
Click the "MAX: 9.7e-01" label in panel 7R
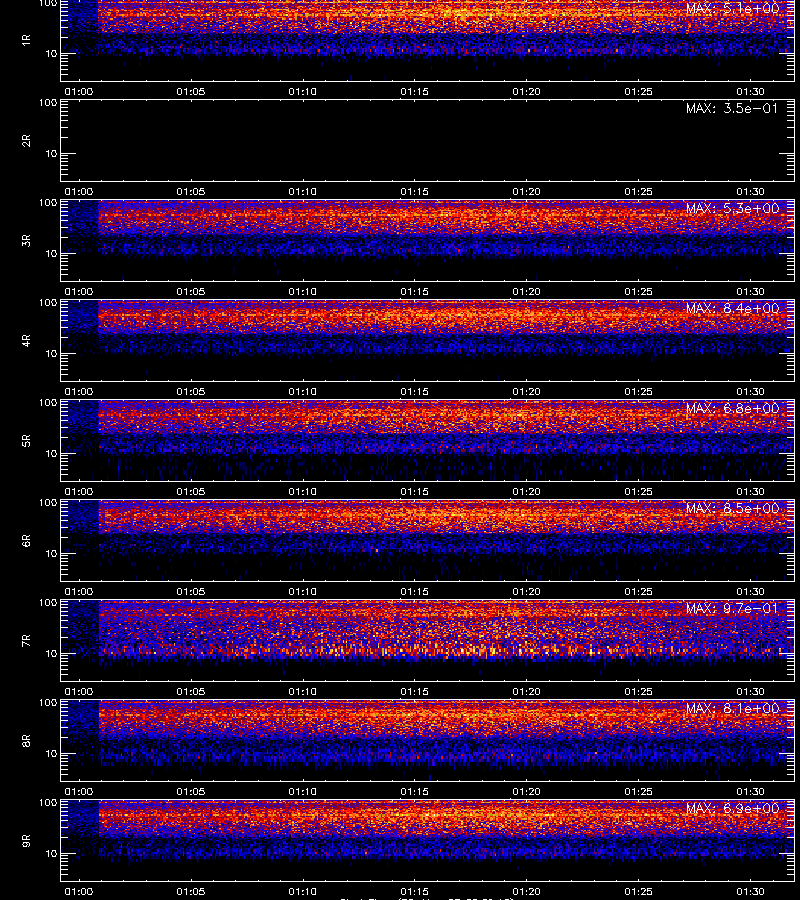[x=732, y=608]
